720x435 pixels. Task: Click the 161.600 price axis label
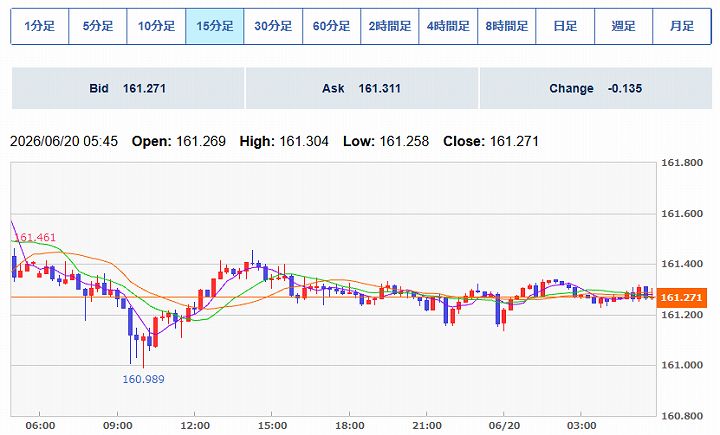point(682,214)
